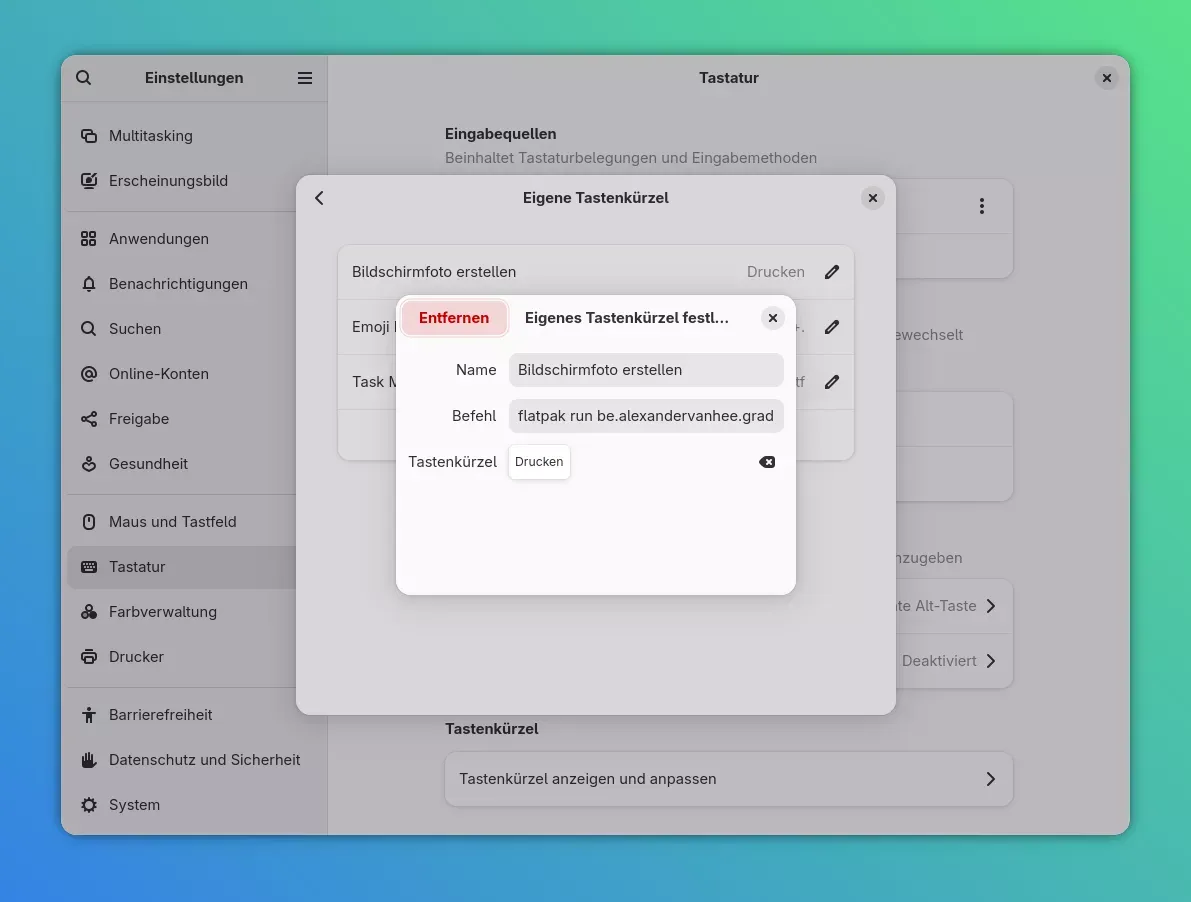Open the Deaktiviert option row
The width and height of the screenshot is (1191, 902).
click(x=948, y=661)
